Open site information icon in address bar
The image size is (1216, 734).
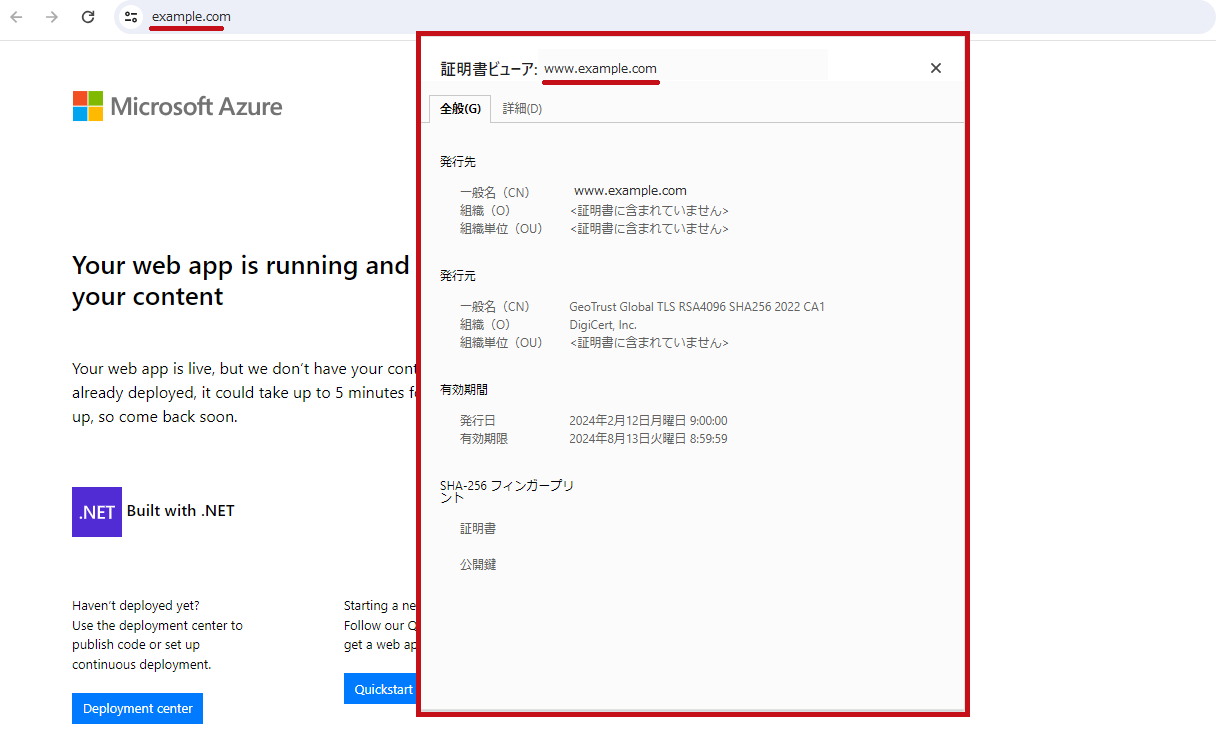131,17
